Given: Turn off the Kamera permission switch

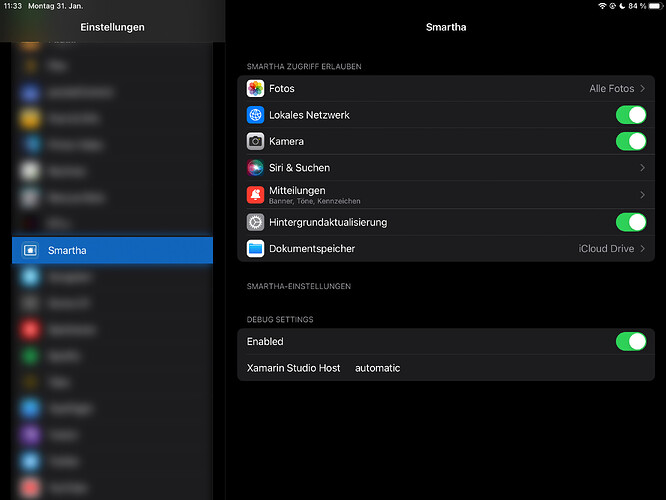Looking at the screenshot, I should coord(630,142).
